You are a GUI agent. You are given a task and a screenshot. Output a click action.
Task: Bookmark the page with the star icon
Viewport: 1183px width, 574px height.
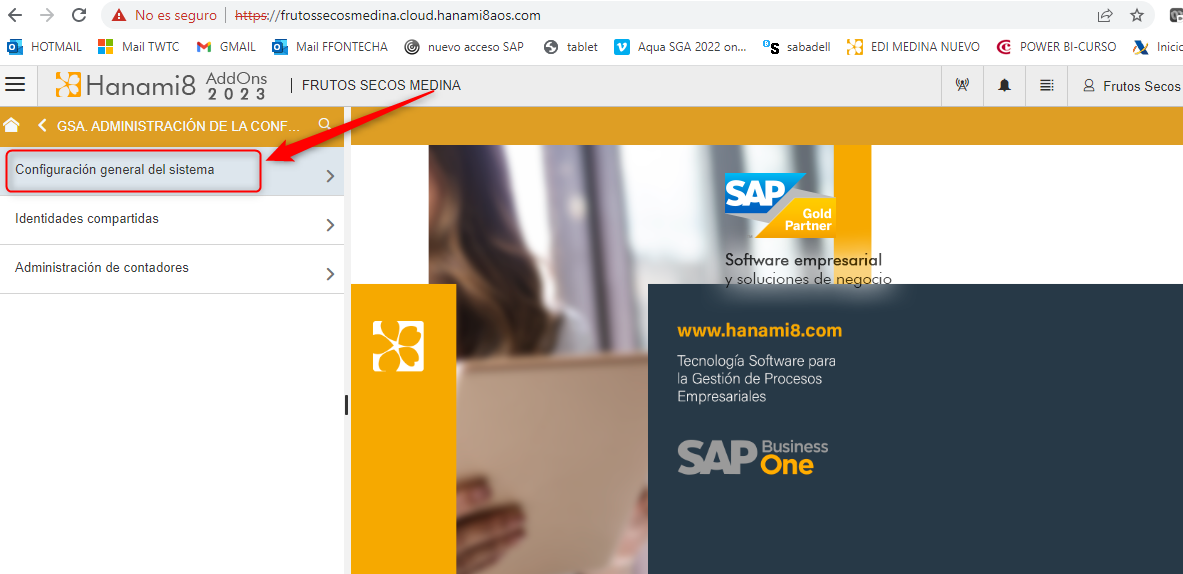coord(1137,15)
